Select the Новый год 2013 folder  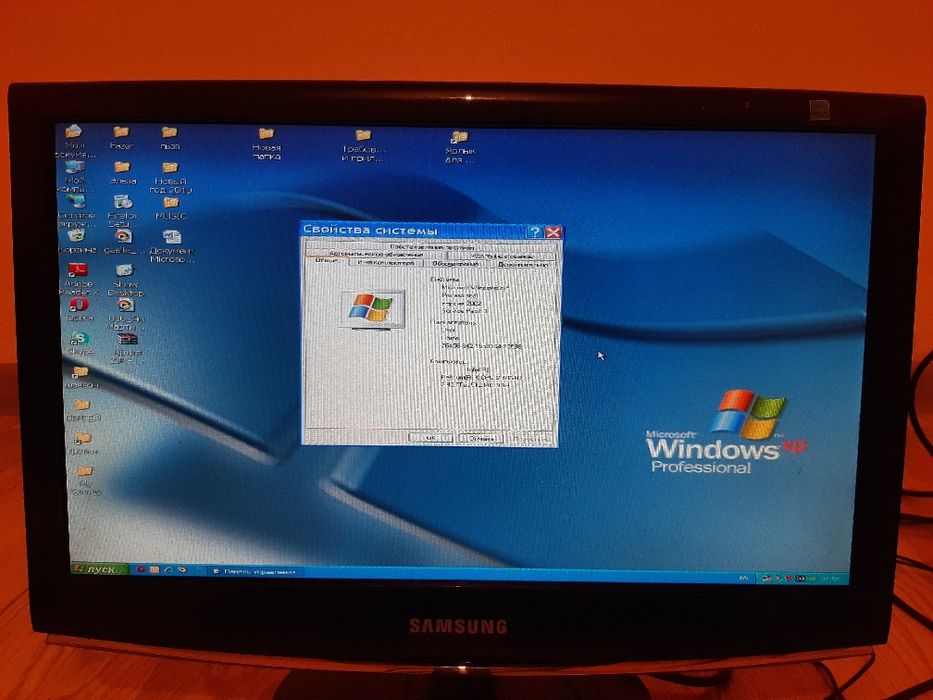tap(171, 177)
